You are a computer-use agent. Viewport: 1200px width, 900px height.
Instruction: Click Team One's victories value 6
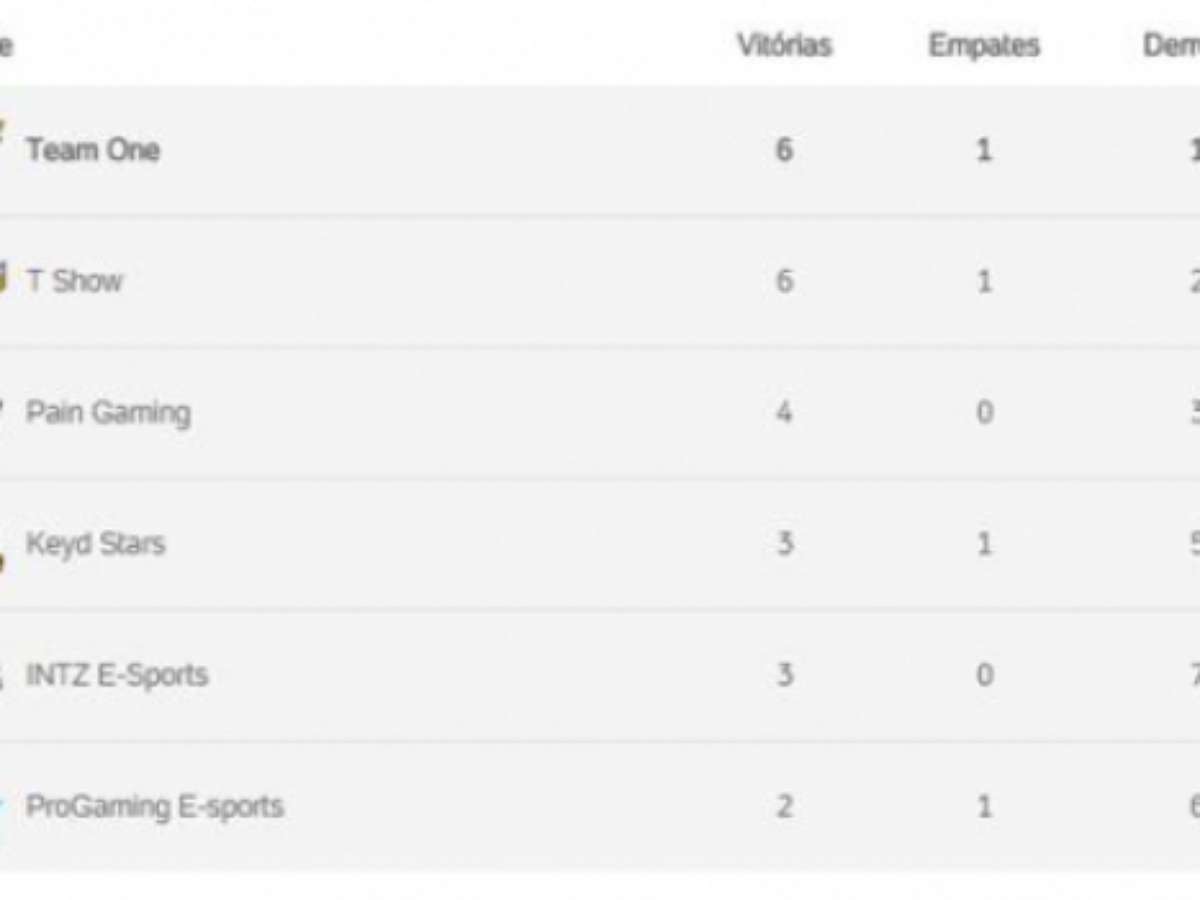[785, 150]
